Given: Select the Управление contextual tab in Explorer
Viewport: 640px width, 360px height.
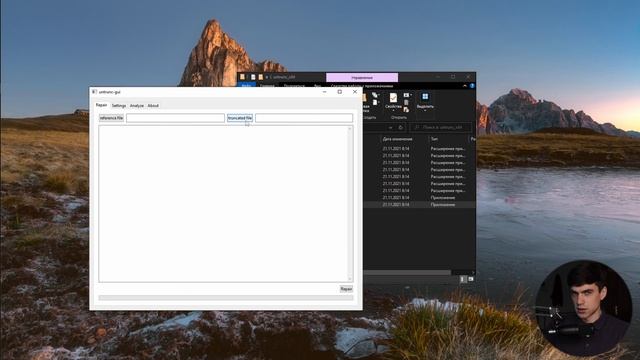Looking at the screenshot, I should [362, 78].
